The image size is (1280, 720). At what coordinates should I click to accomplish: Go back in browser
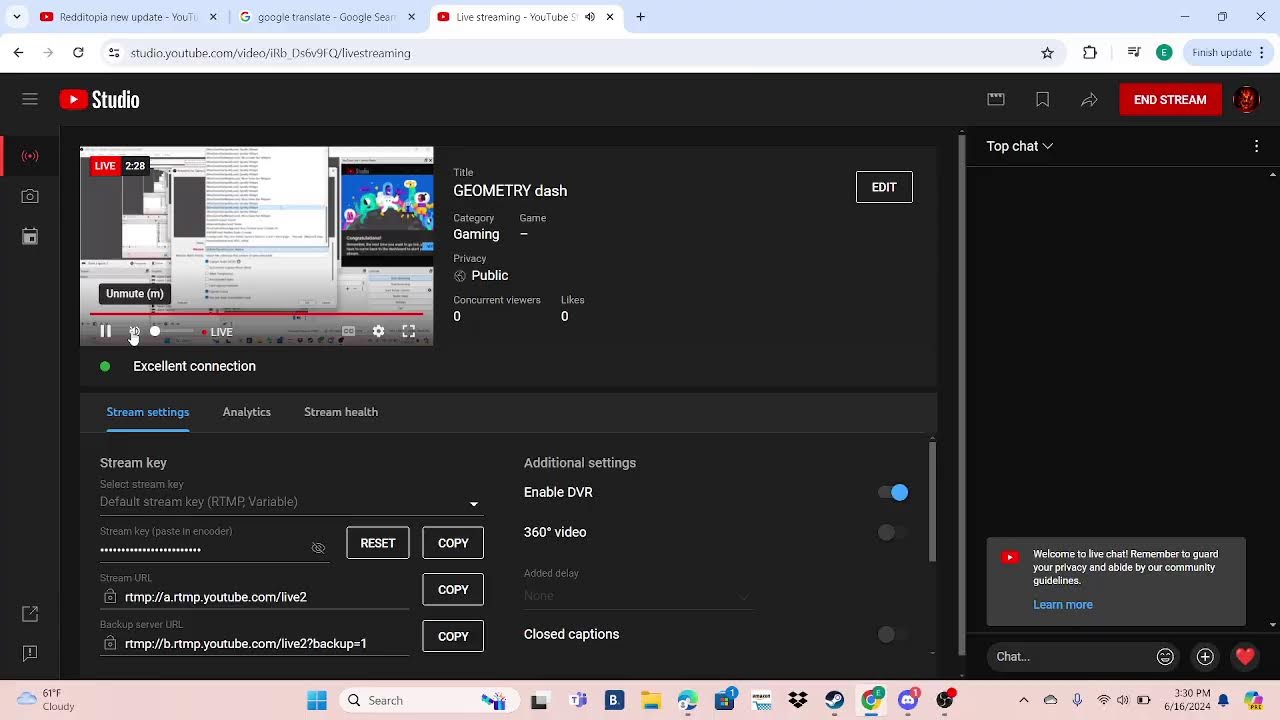point(19,53)
